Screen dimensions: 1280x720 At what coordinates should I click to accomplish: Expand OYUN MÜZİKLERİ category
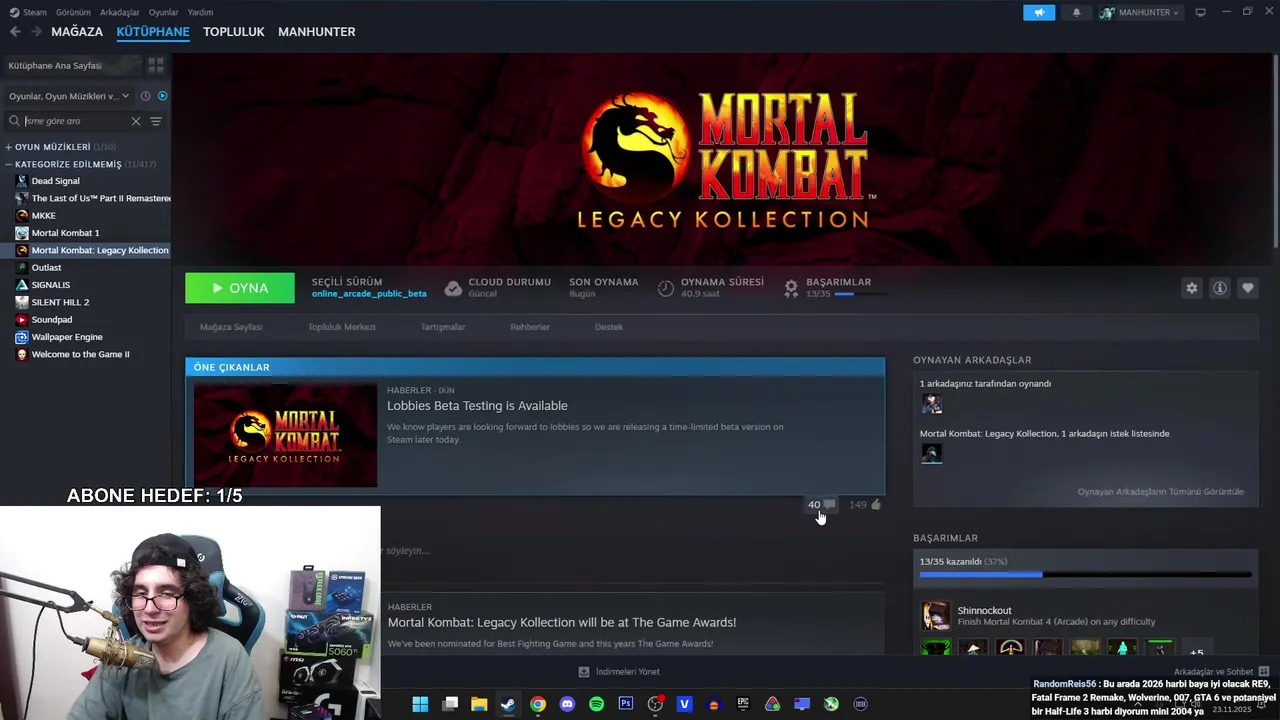pos(60,147)
